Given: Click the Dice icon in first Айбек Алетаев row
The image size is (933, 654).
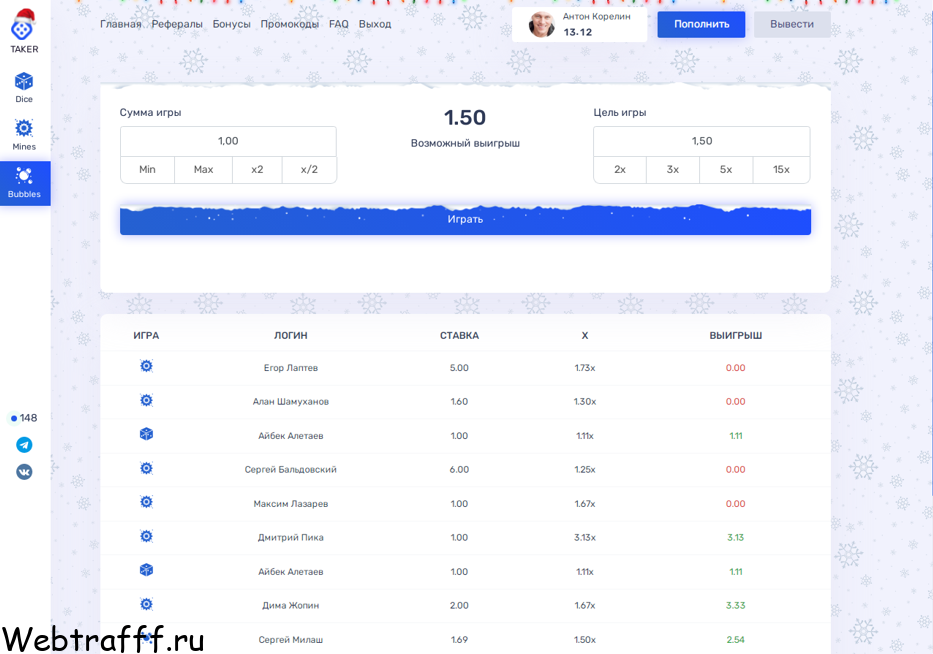Looking at the screenshot, I should pyautogui.click(x=146, y=434).
